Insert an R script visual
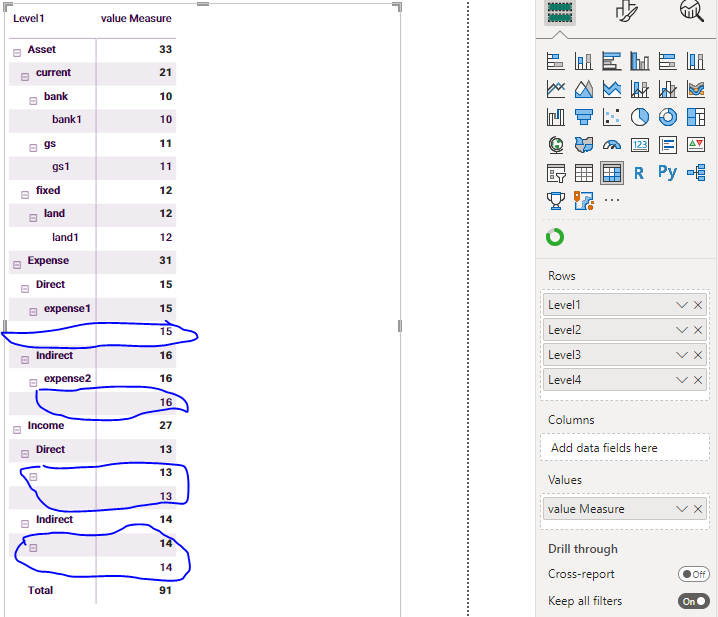This screenshot has height=617, width=718. click(640, 173)
